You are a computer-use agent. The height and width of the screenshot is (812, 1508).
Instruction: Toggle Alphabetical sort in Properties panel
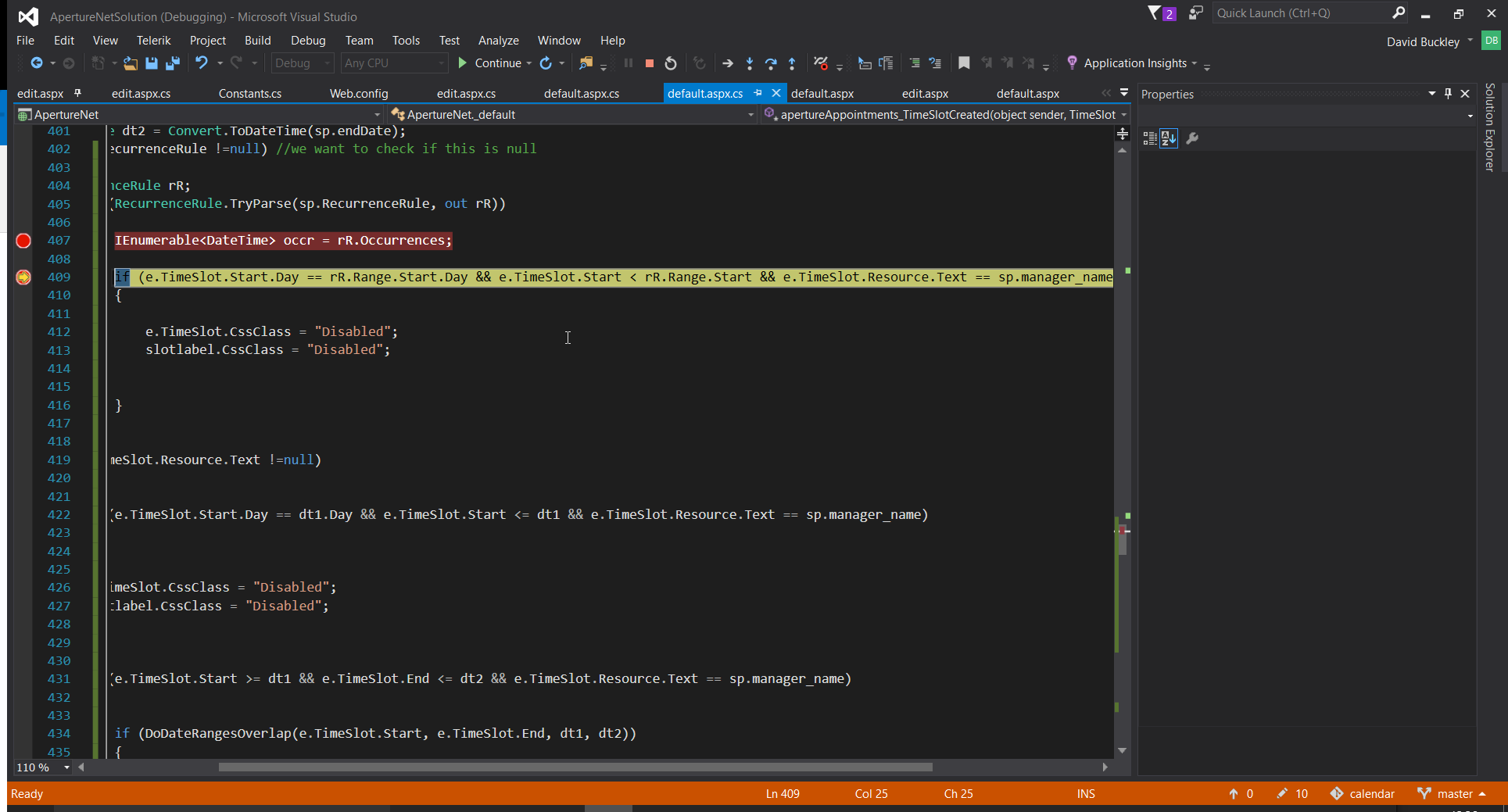[1169, 138]
